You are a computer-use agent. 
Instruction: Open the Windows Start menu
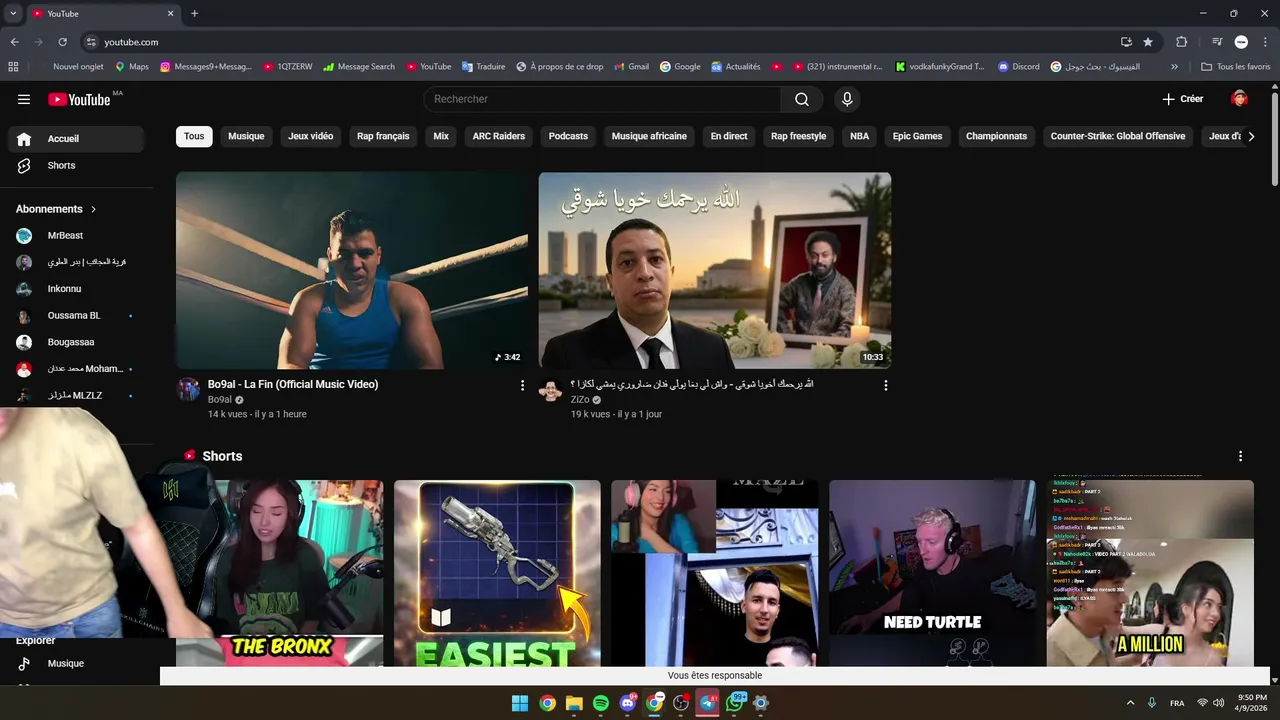(520, 703)
